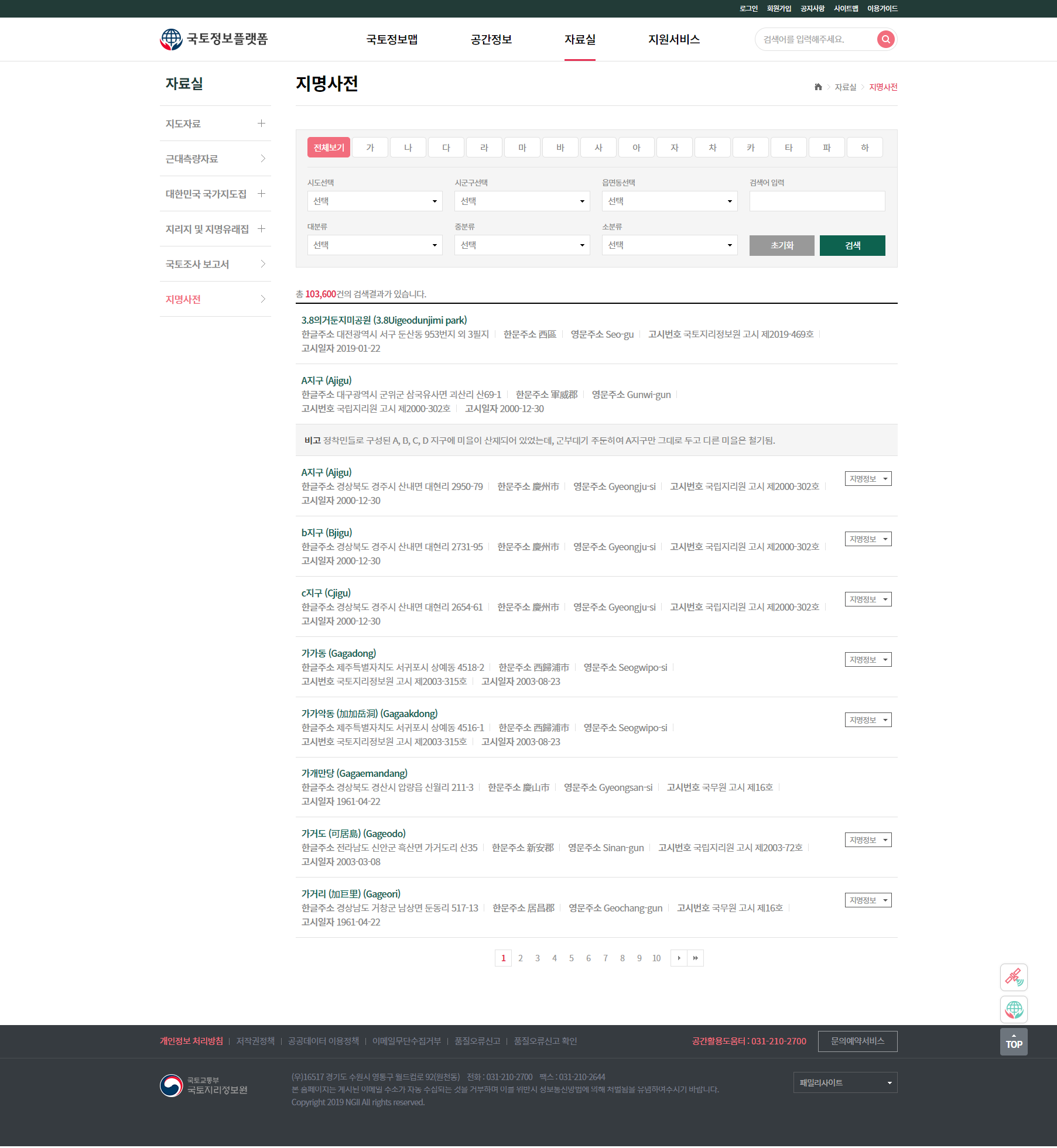
Task: Open the 공간정보 main menu
Action: (491, 39)
